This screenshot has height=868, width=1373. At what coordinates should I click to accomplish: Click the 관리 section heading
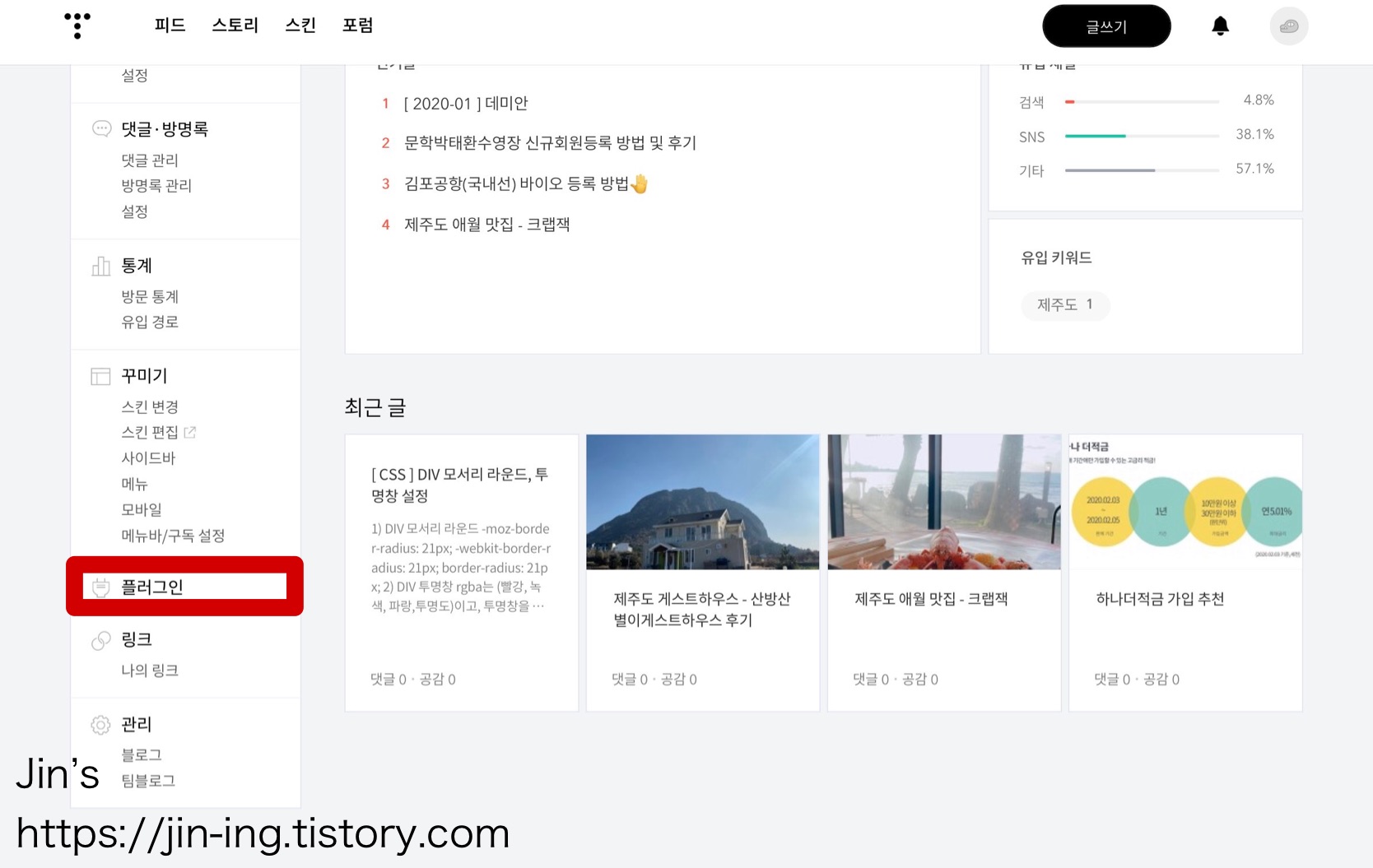(x=137, y=725)
